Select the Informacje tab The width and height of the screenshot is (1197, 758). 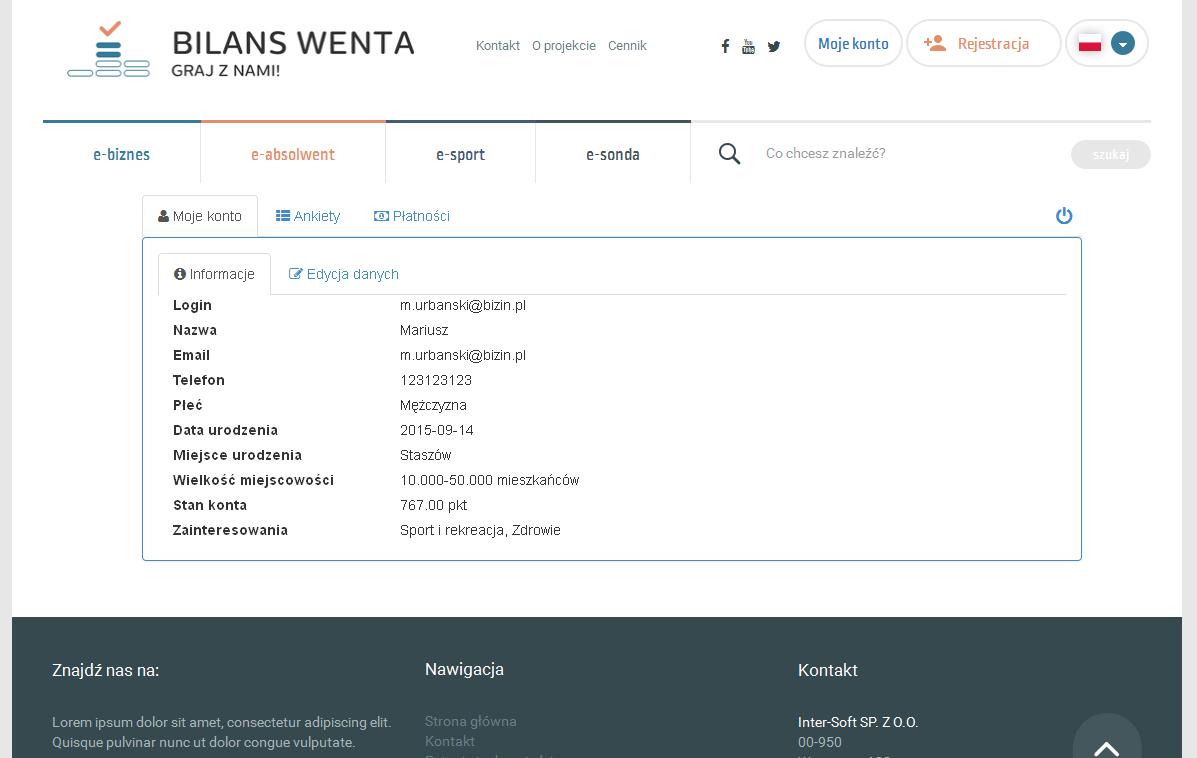point(214,274)
